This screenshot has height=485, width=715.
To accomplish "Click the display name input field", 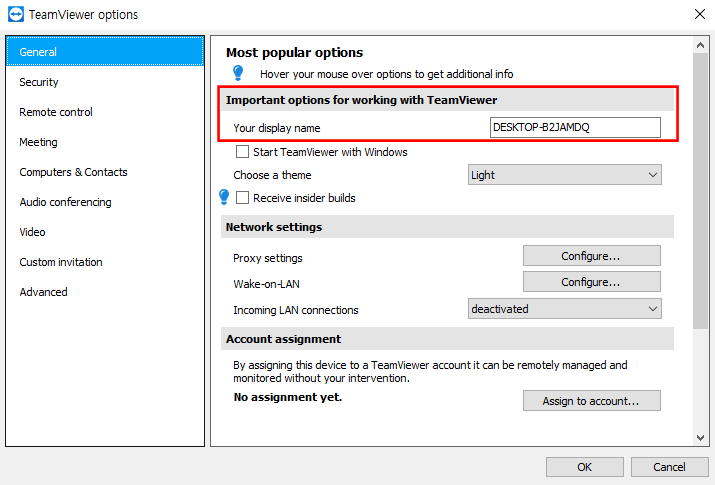I will [x=575, y=127].
